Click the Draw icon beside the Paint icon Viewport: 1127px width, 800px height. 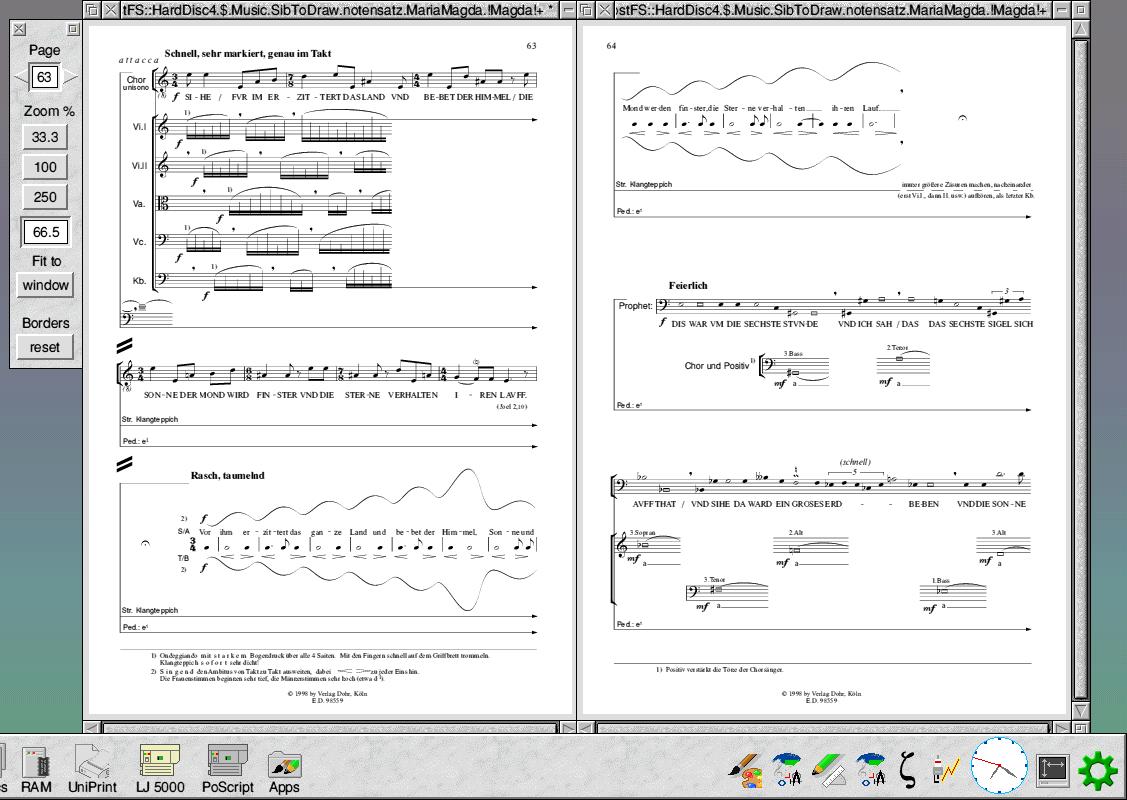[788, 770]
